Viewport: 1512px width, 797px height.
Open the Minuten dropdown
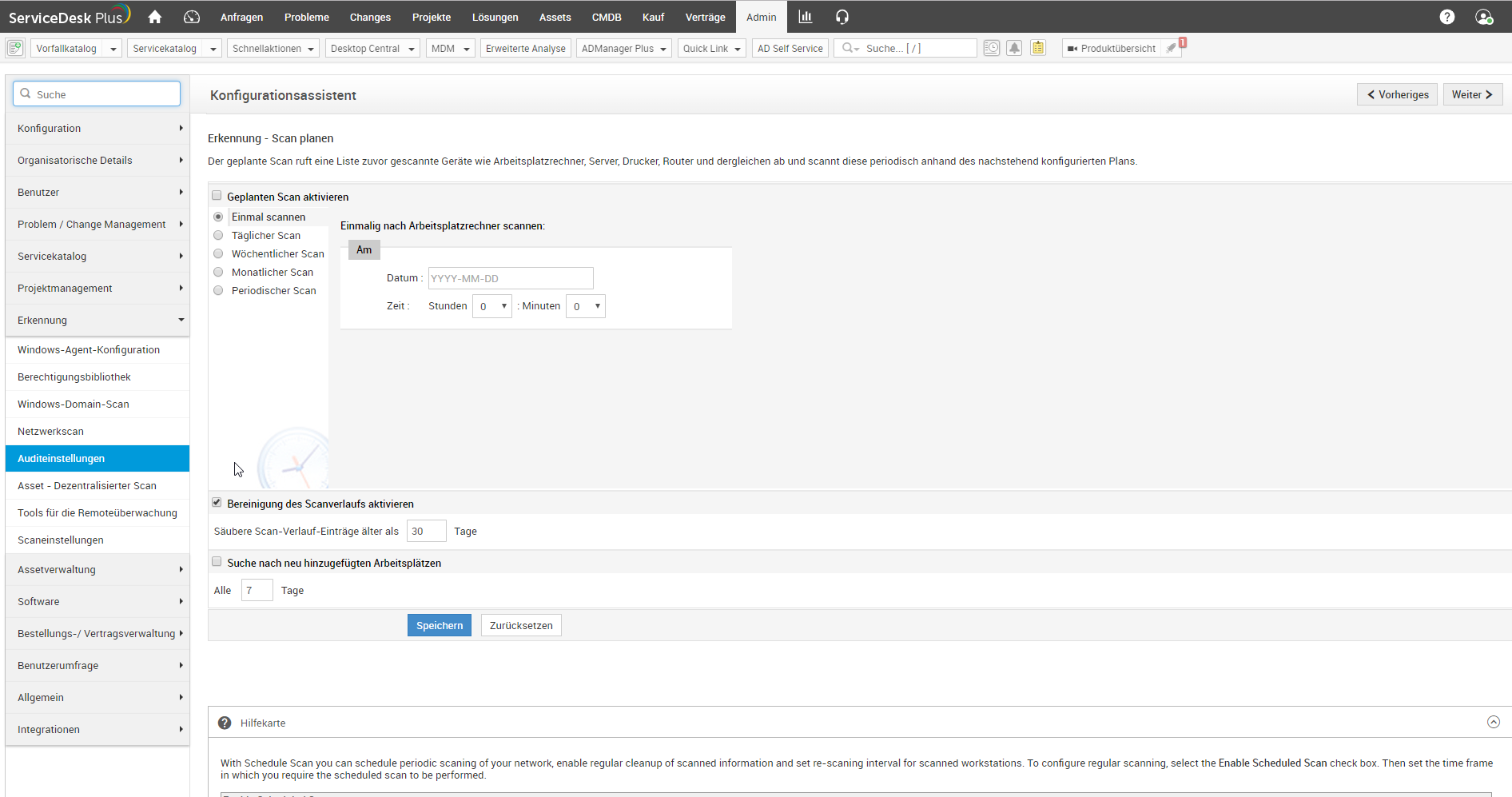point(586,306)
